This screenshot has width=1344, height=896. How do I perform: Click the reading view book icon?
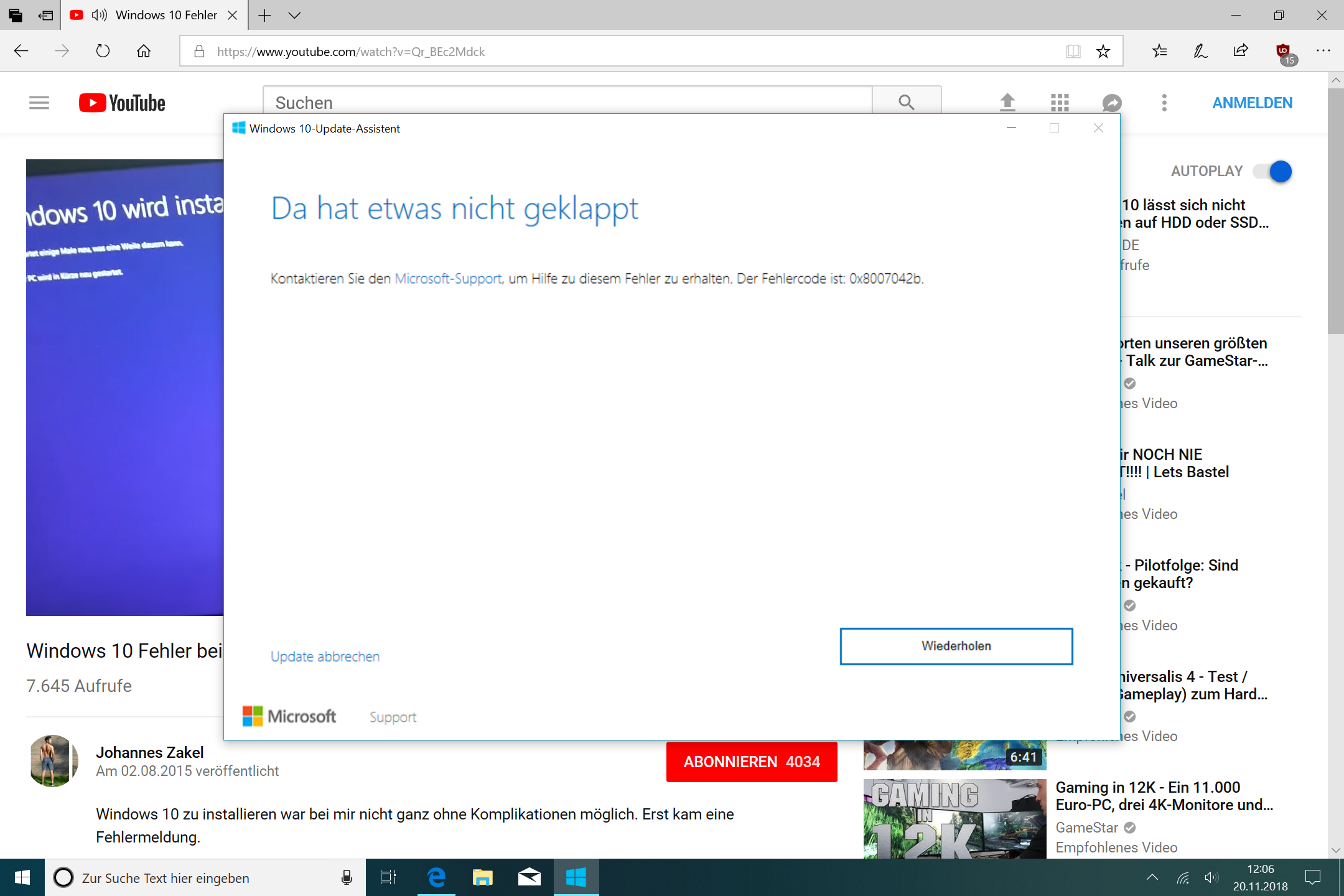coord(1073,51)
